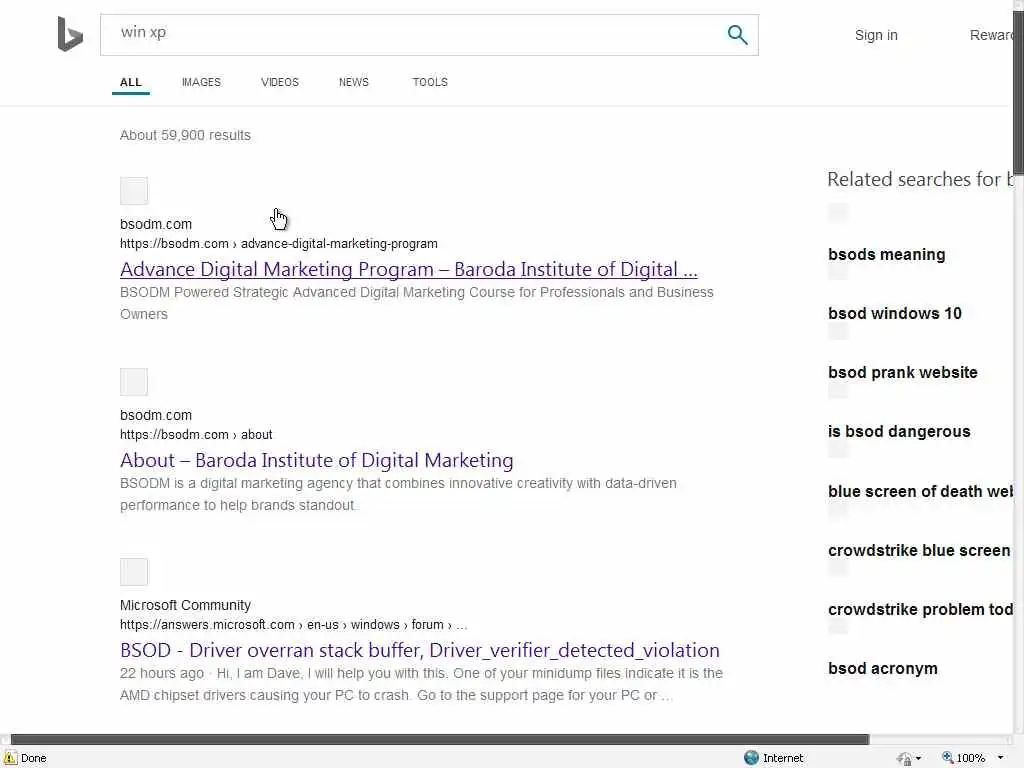Switch to the IMAGES tab
The height and width of the screenshot is (768, 1024).
(201, 82)
